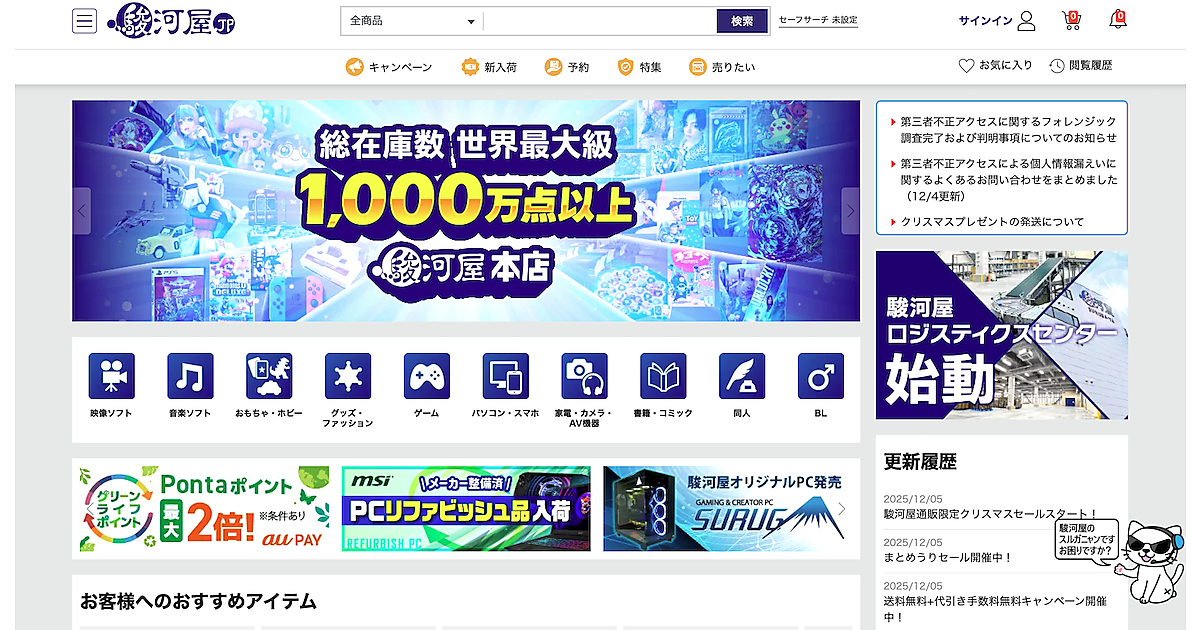Viewport: 1200px width, 630px height.
Task: Show the next hero banner slide
Action: tap(850, 211)
